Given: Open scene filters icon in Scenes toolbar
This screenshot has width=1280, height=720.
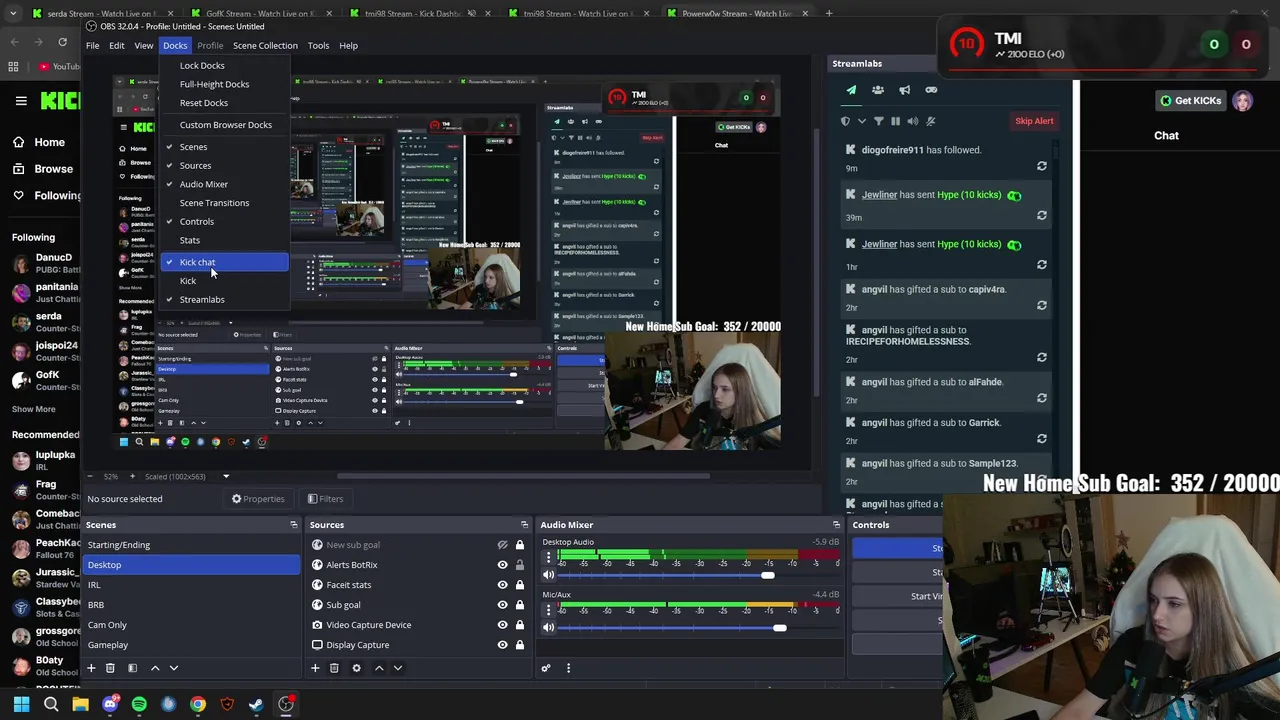Looking at the screenshot, I should pos(132,668).
